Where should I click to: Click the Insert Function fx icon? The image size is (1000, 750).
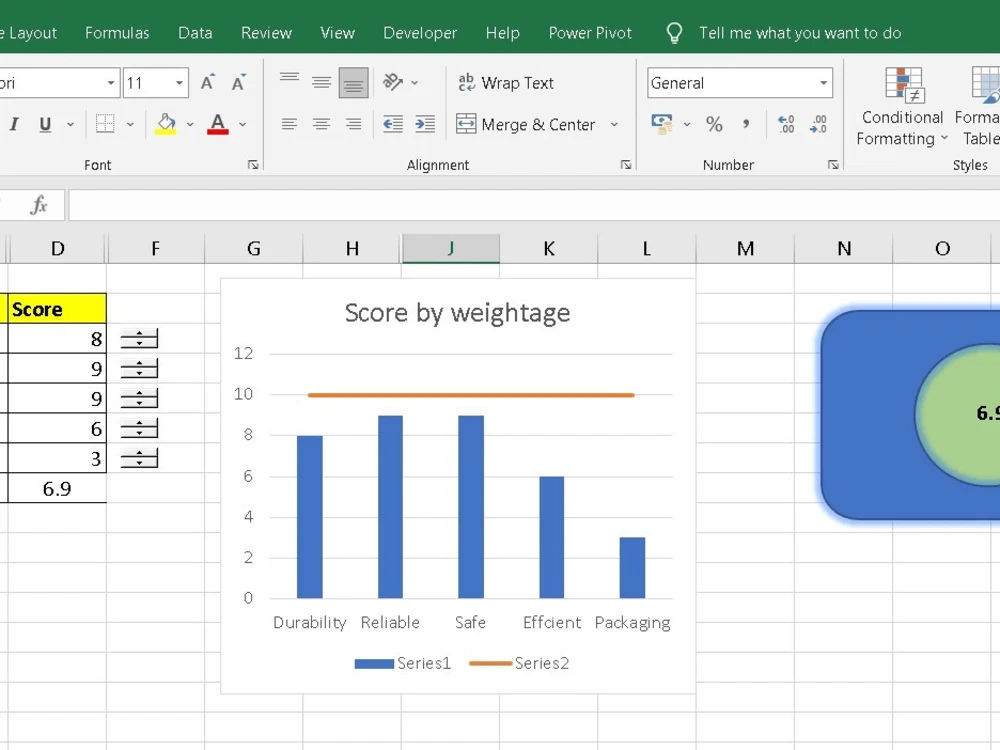point(37,204)
